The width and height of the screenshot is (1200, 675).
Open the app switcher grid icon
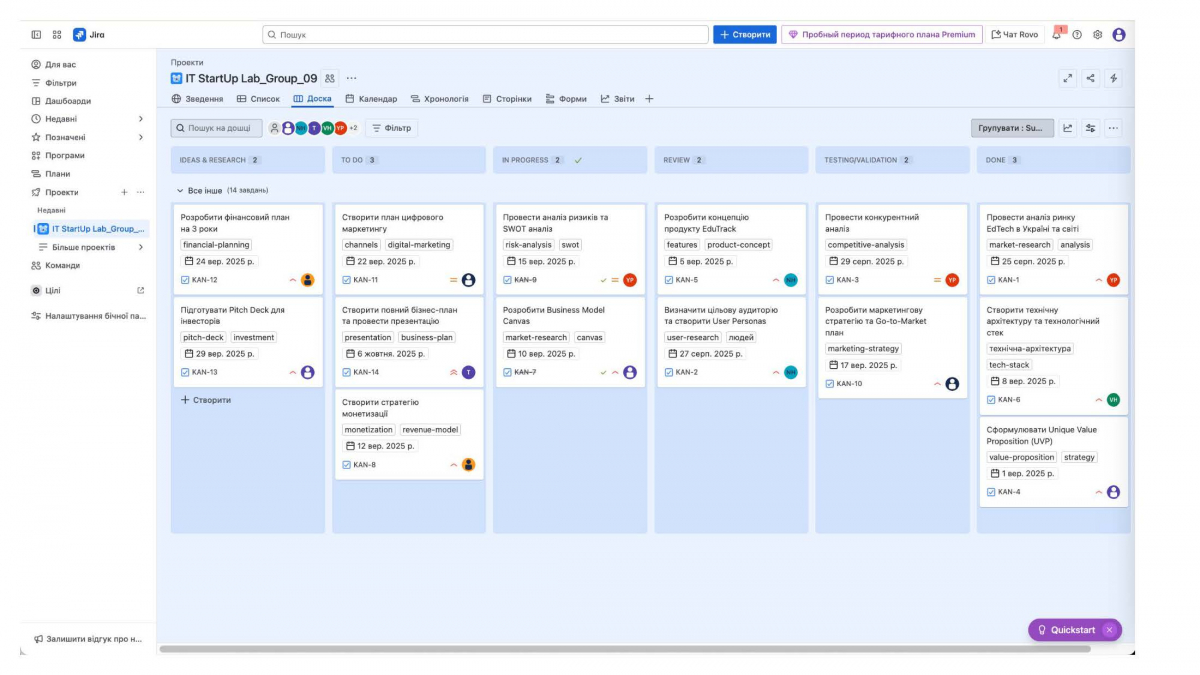point(57,35)
